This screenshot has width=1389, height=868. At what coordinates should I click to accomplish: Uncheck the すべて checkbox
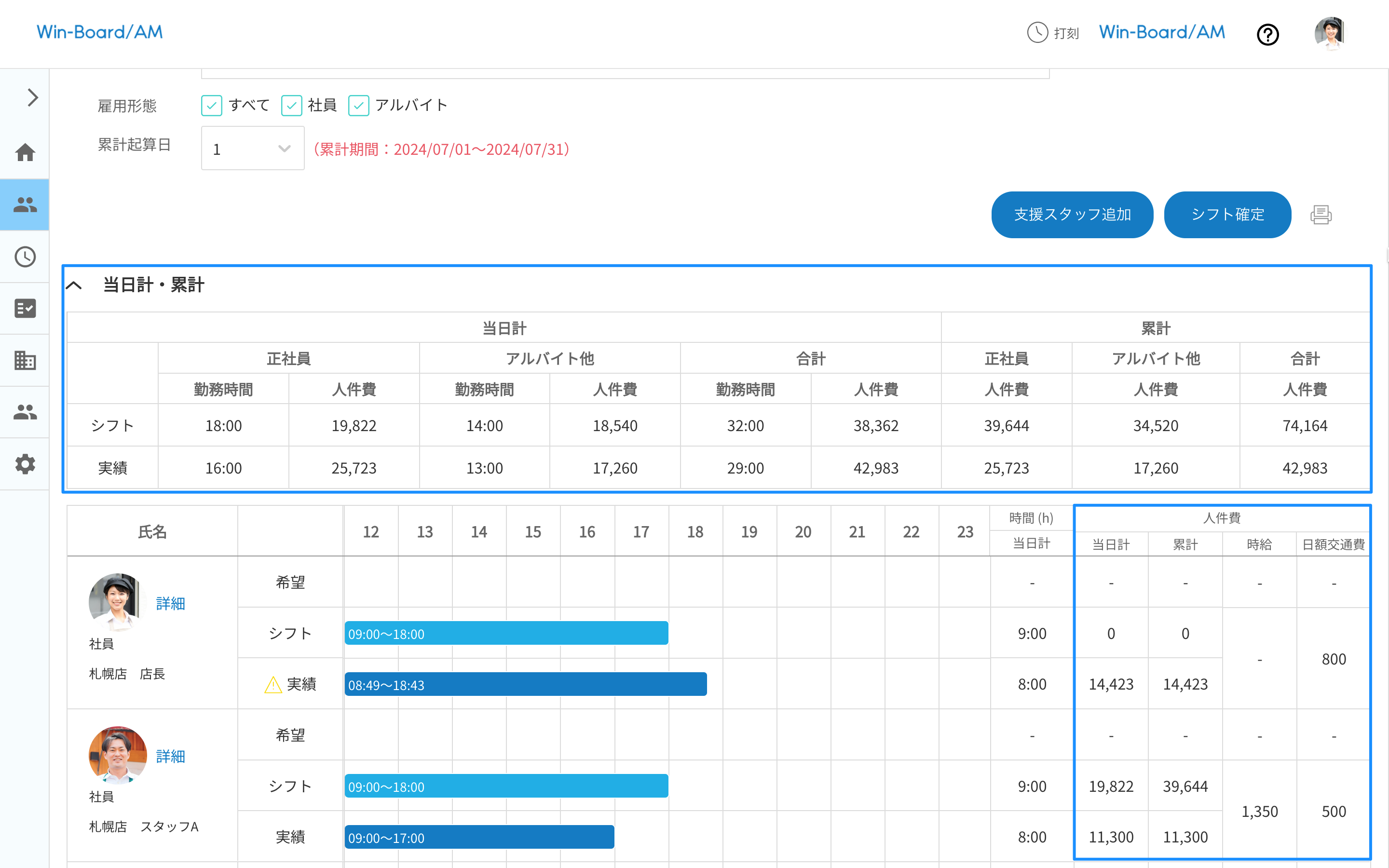[x=211, y=106]
